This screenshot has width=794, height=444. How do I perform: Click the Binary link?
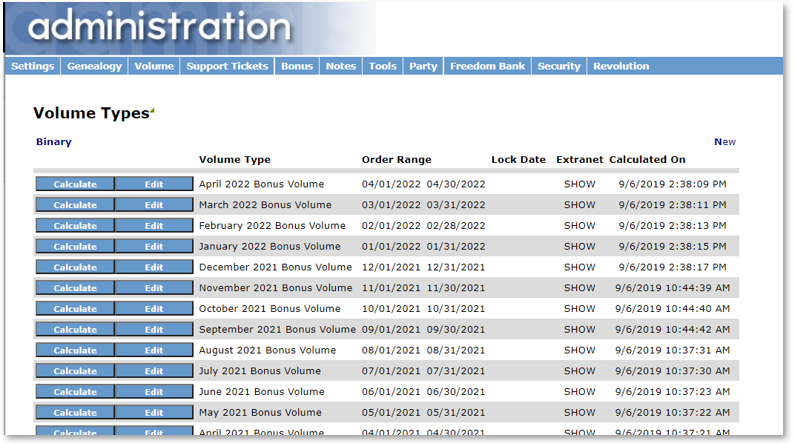[54, 142]
